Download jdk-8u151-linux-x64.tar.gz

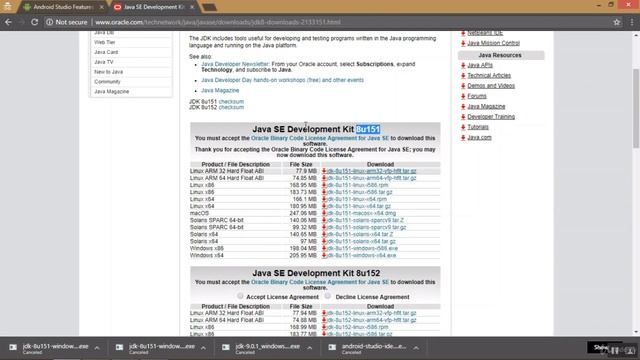click(x=359, y=206)
